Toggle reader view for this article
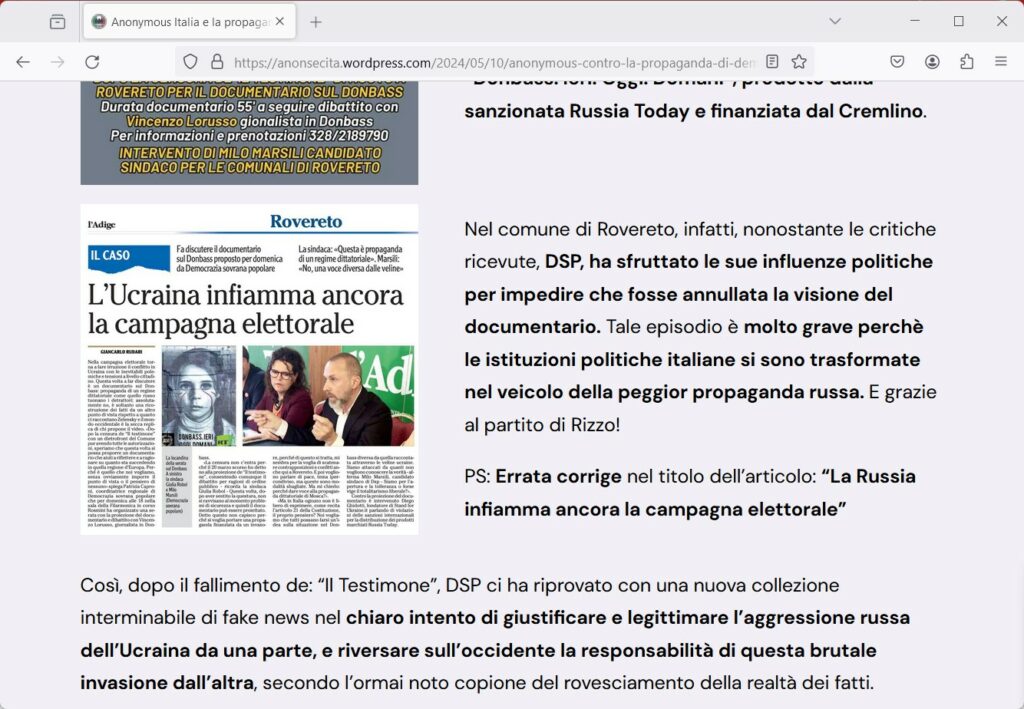Viewport: 1024px width, 709px height. pyautogui.click(x=772, y=62)
